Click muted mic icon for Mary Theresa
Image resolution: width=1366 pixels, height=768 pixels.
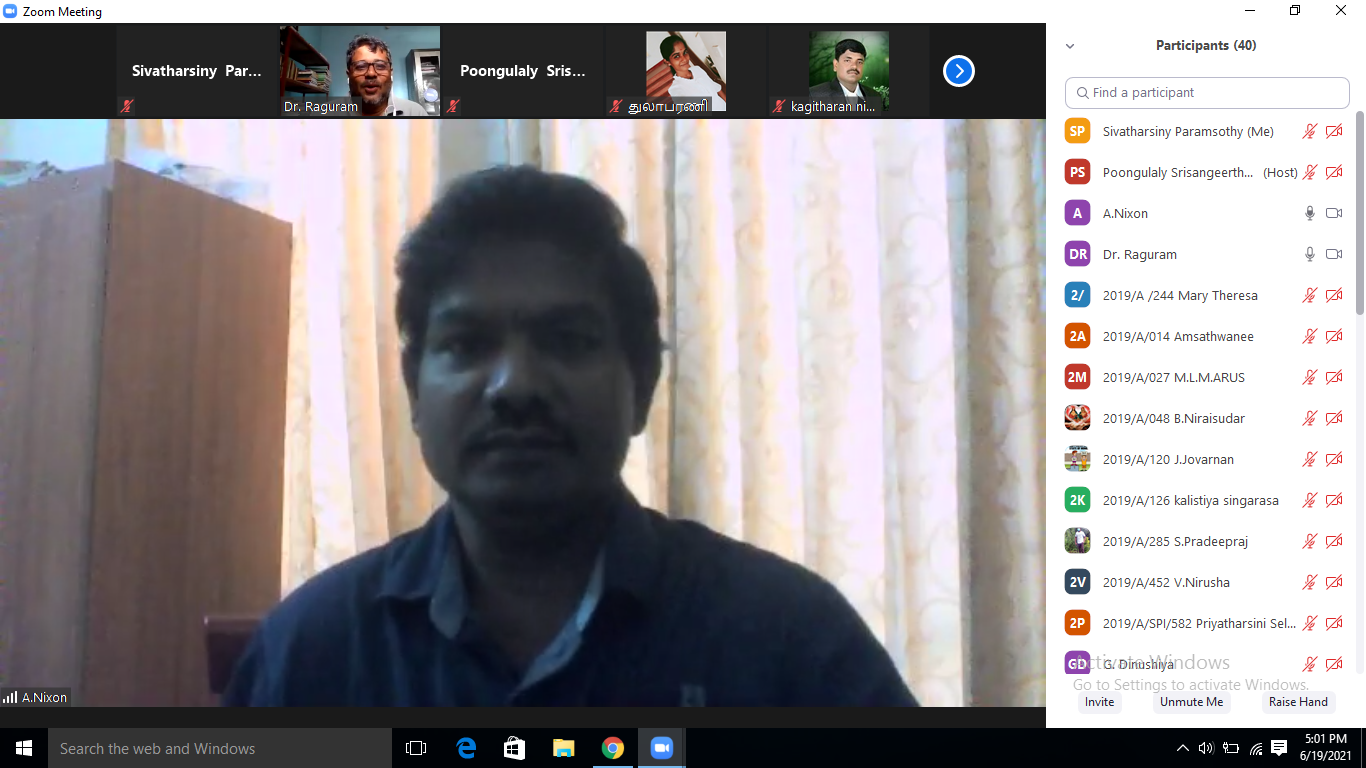pos(1309,295)
